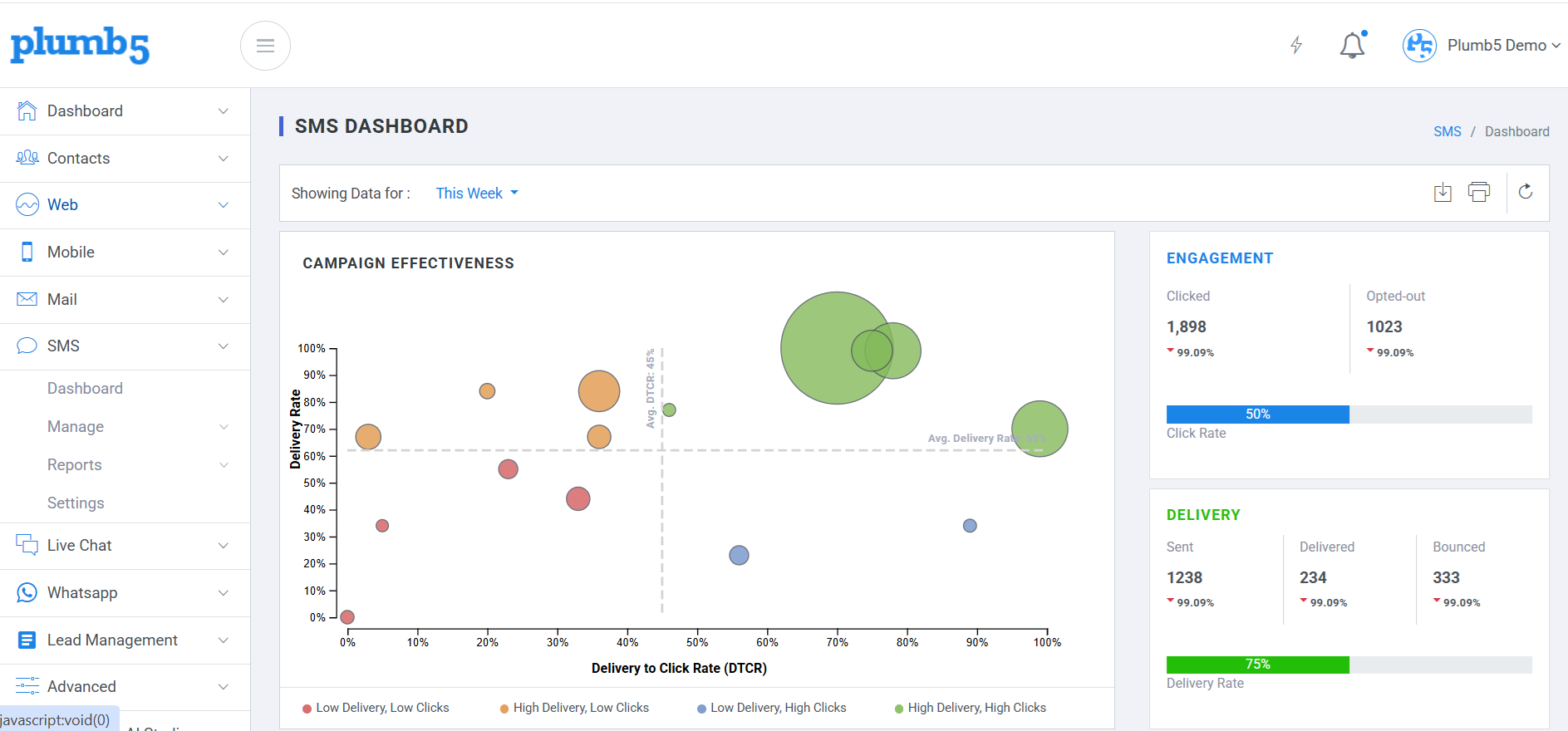Click the Clicked value 1,898
Viewport: 1568px width, 731px height.
(1186, 326)
